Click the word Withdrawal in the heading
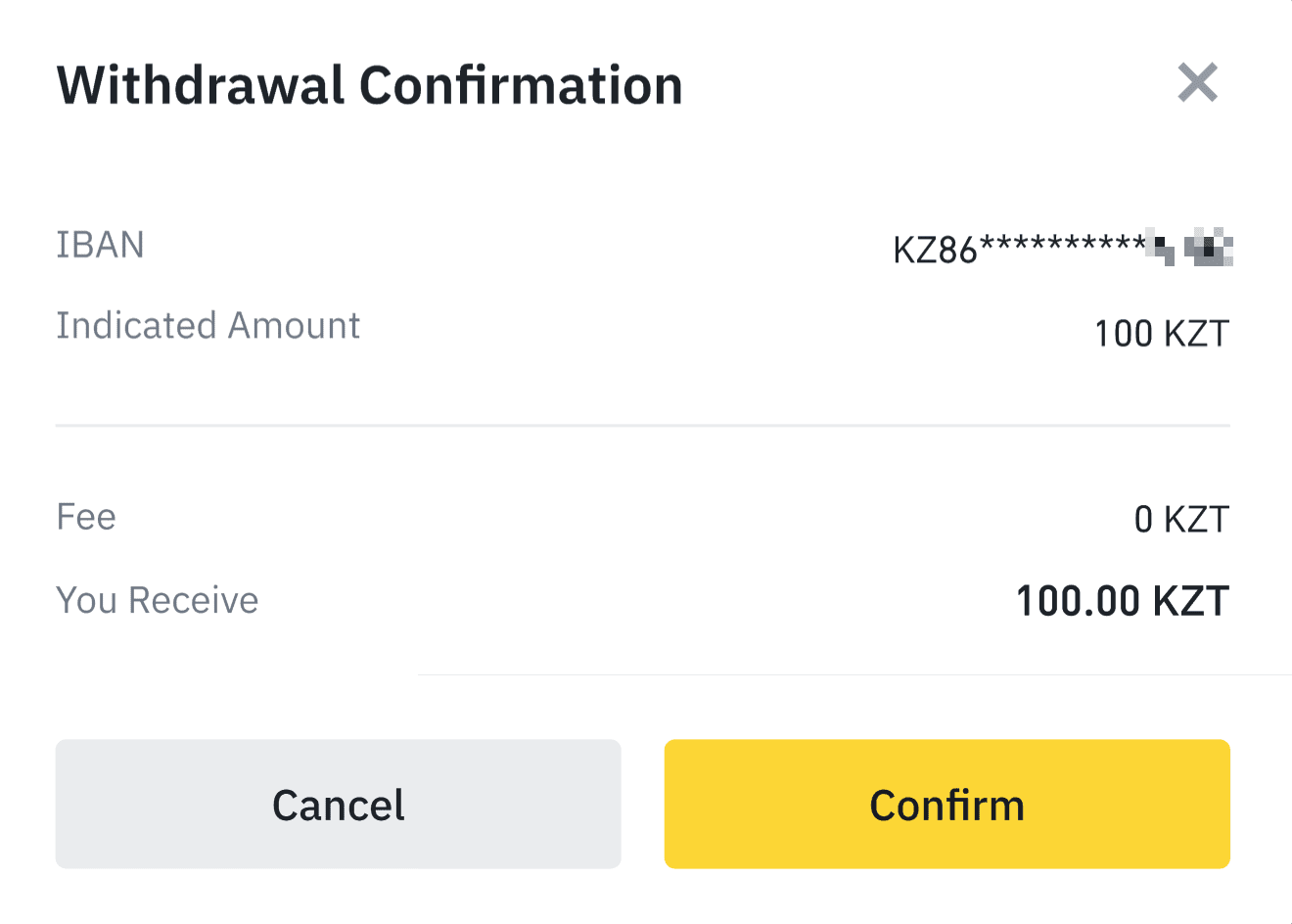 point(201,85)
